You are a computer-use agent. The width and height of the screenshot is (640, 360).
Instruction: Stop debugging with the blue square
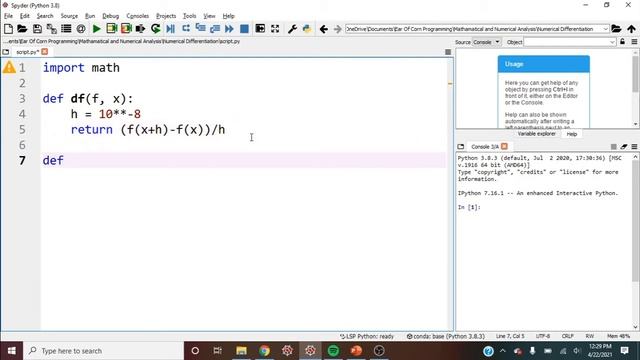tap(244, 29)
